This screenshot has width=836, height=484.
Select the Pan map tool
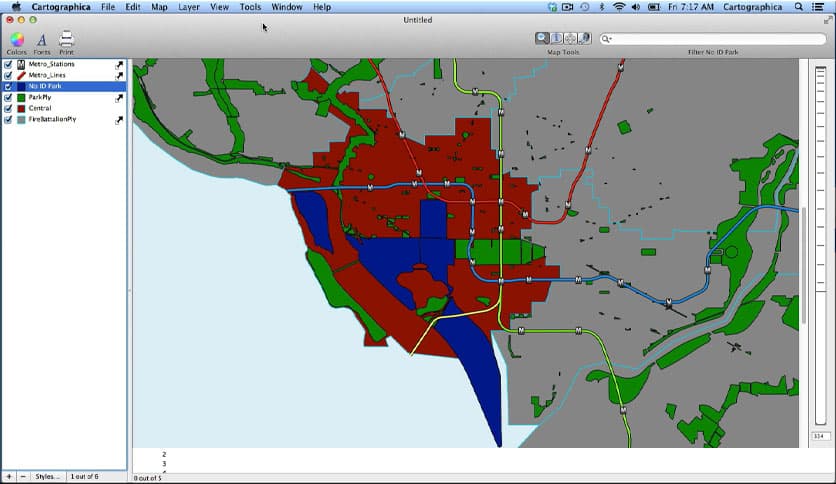[x=570, y=38]
